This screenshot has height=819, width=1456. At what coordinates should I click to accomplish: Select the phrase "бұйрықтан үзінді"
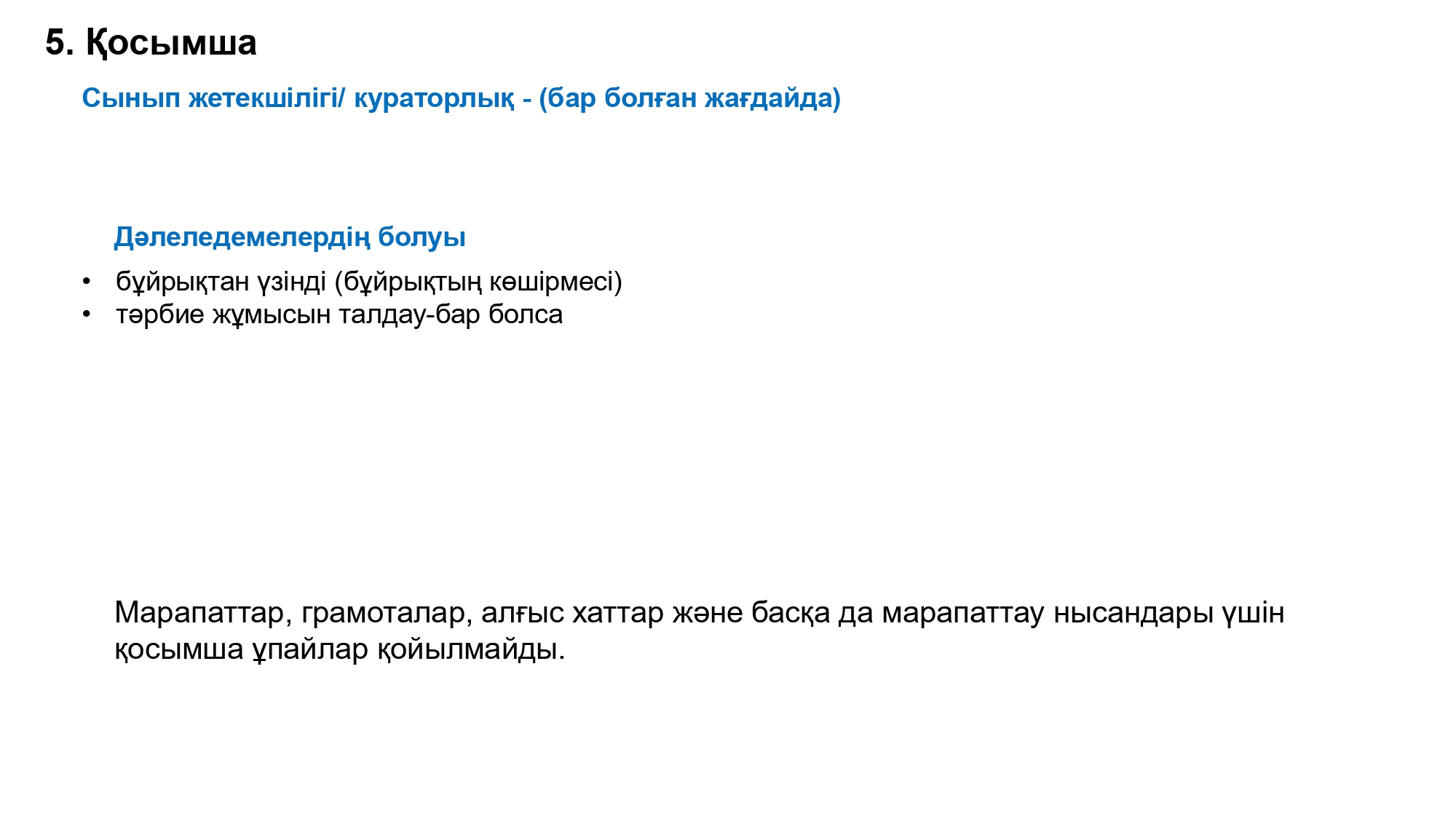[221, 282]
